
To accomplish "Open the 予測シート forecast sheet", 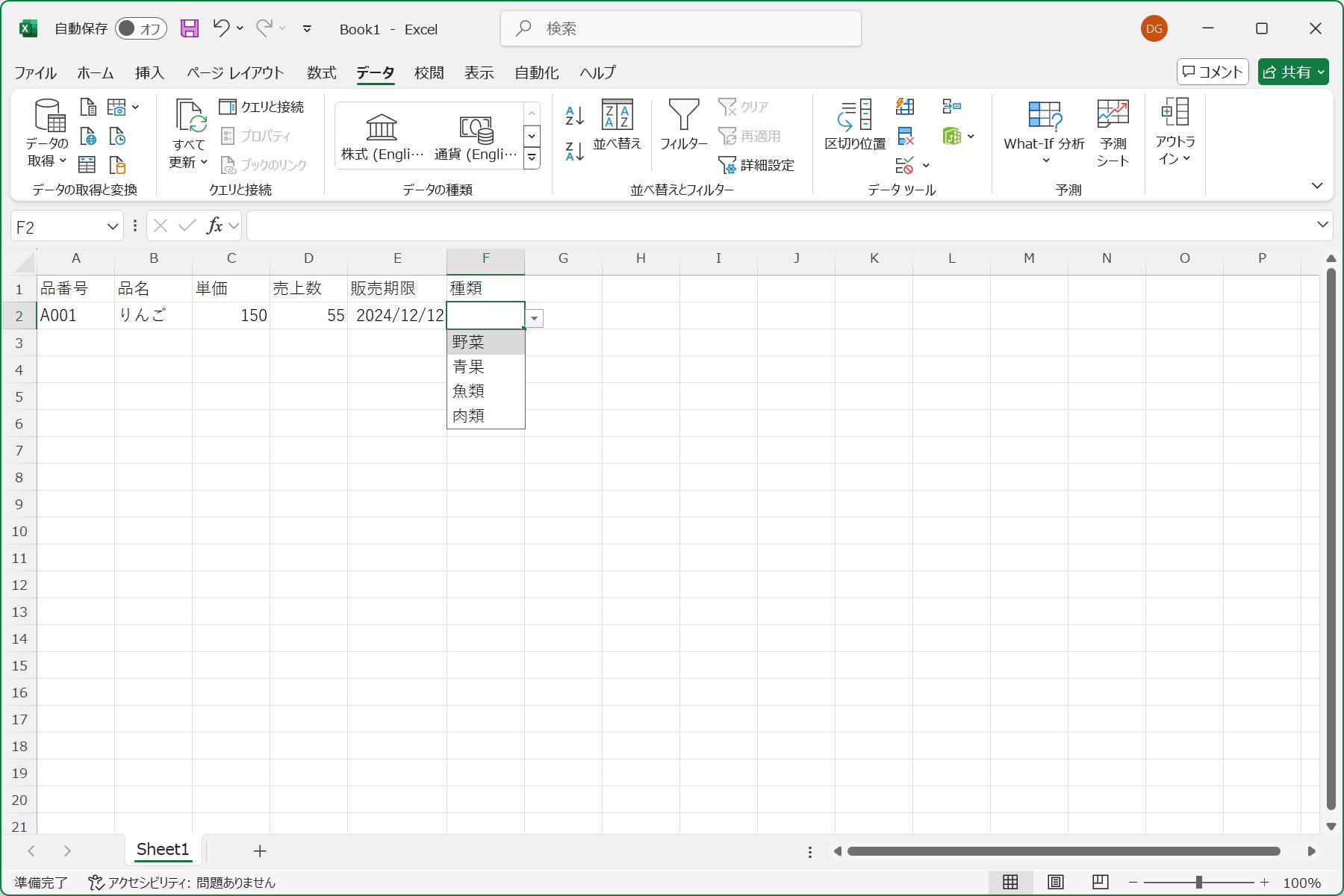I will (x=1113, y=134).
